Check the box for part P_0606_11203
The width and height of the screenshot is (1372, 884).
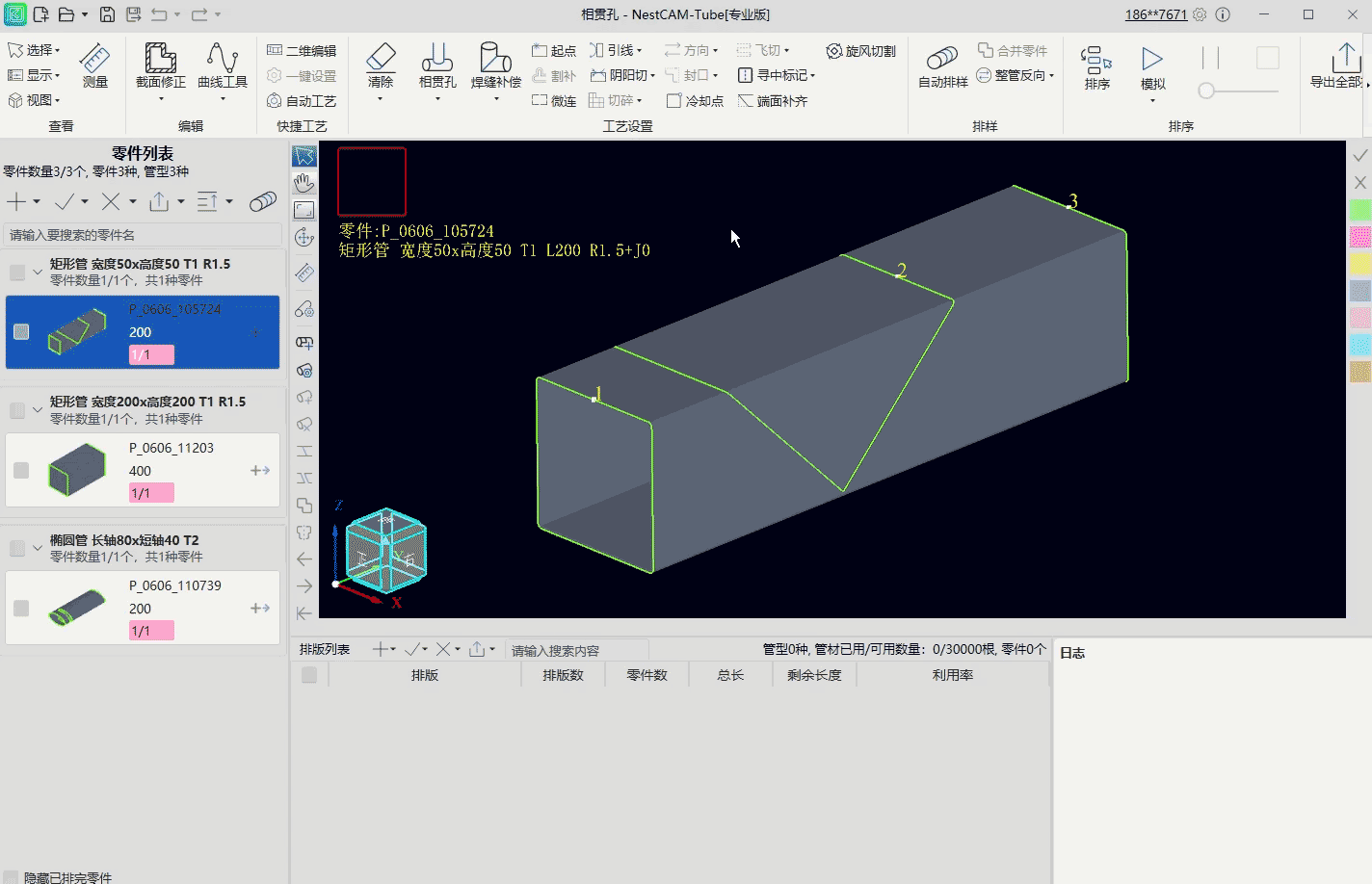coord(21,470)
